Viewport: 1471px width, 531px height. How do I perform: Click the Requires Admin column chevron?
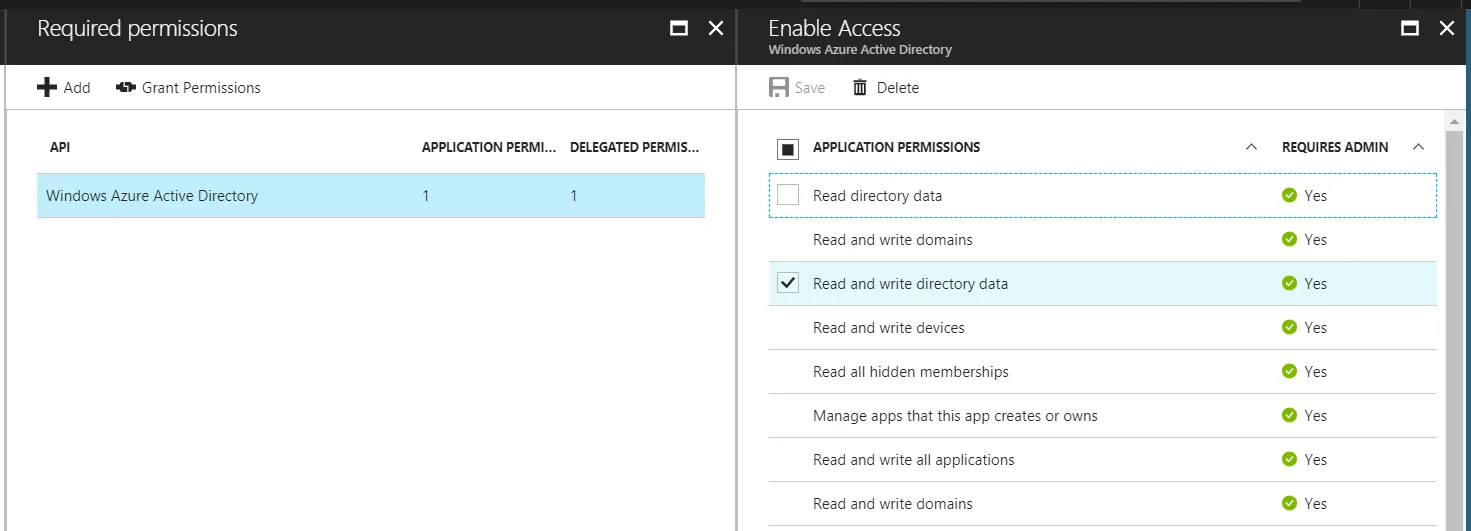(x=1418, y=148)
